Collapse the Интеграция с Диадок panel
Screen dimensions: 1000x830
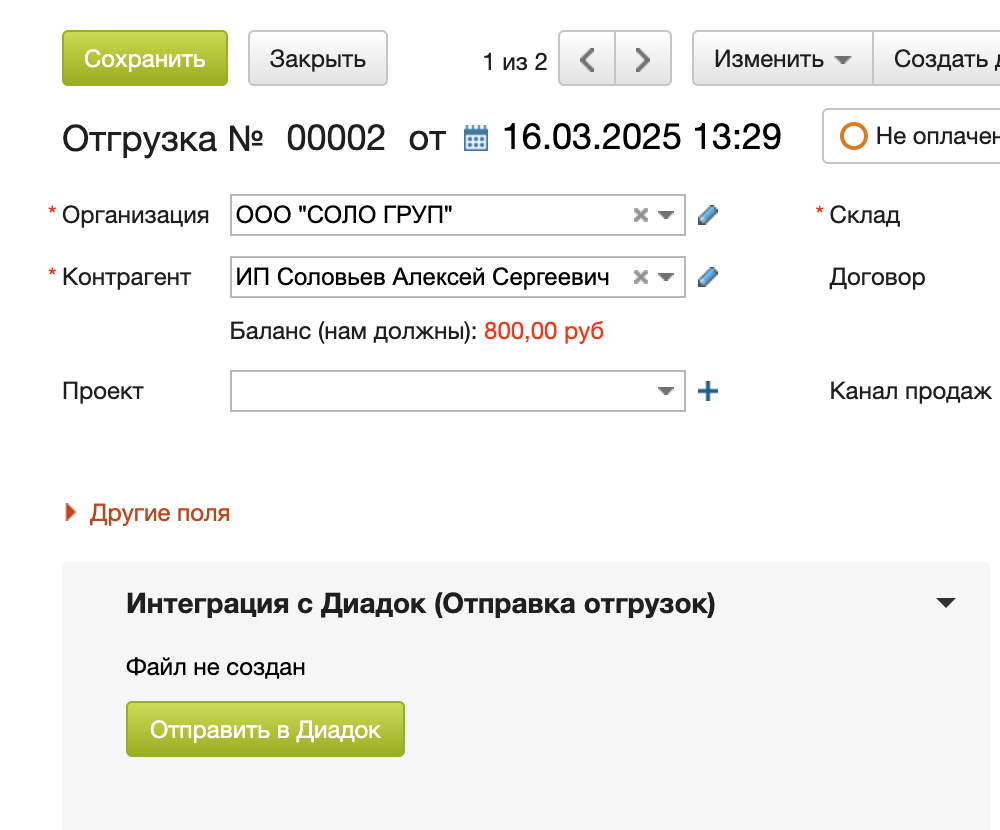(945, 603)
